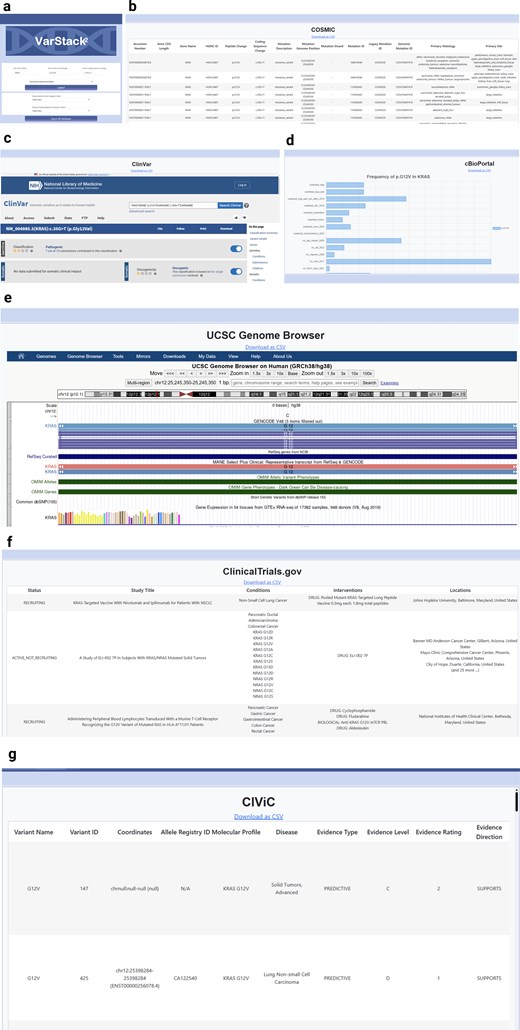This screenshot has width=520, height=1030.
Task: Click the VarStack Submit button
Action: coord(61,87)
